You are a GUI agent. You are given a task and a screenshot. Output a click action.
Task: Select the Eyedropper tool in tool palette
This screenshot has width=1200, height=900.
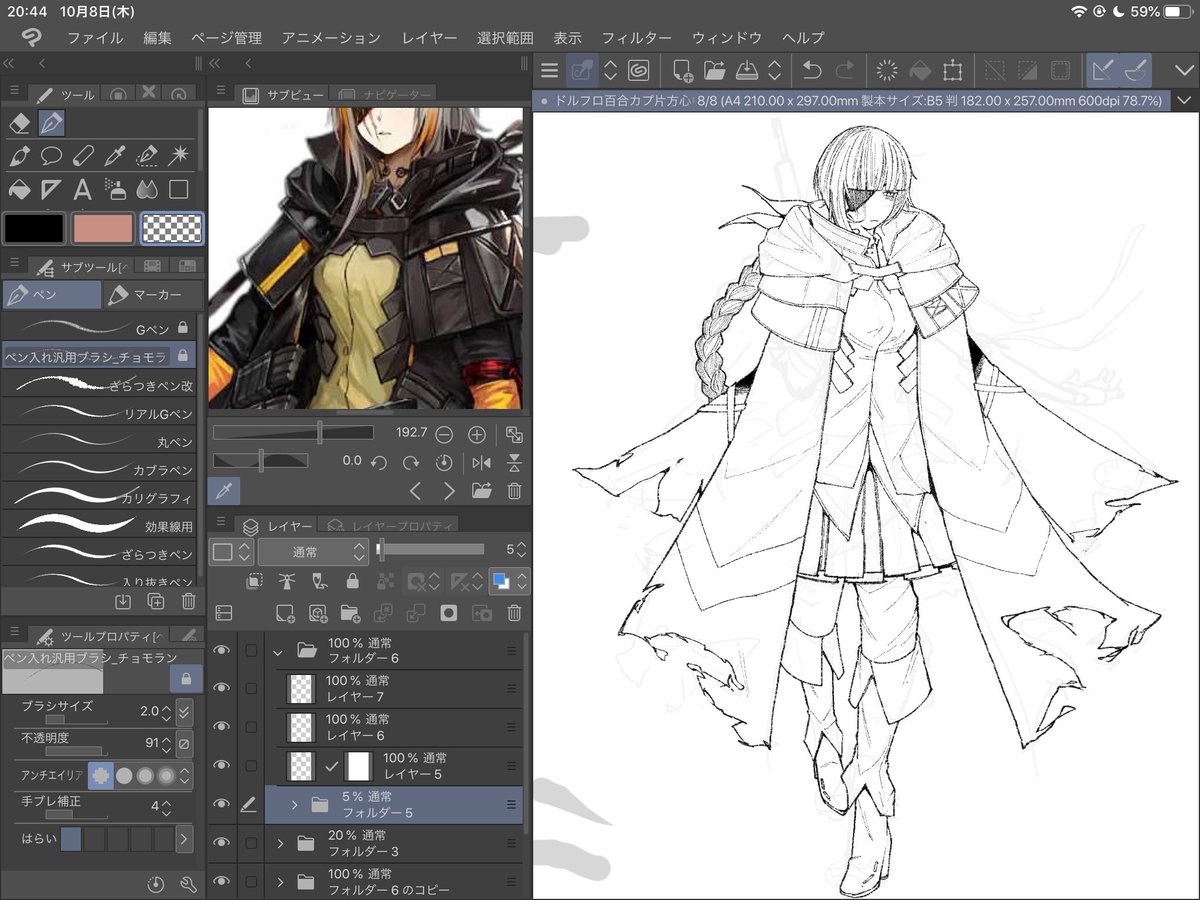(114, 156)
